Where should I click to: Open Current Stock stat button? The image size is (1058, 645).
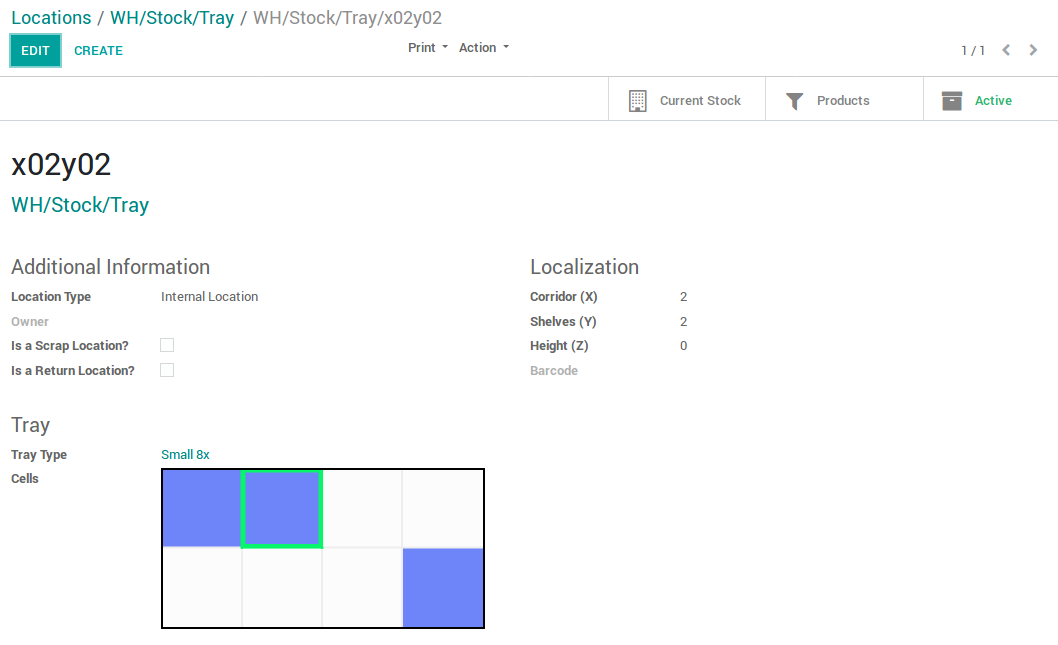(x=687, y=101)
